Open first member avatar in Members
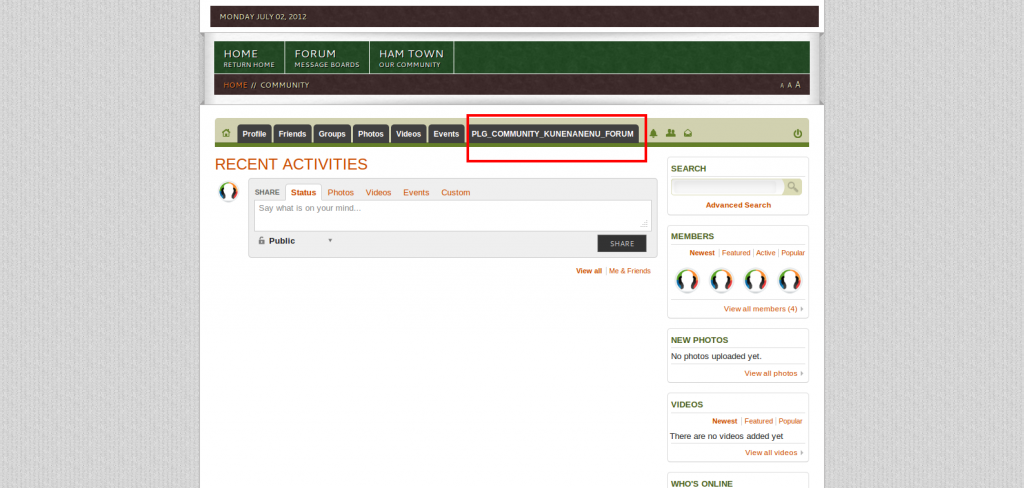This screenshot has height=488, width=1024. (686, 280)
